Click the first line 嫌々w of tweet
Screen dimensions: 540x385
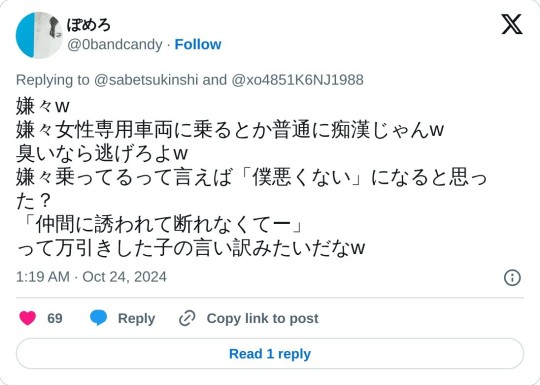pyautogui.click(x=43, y=106)
